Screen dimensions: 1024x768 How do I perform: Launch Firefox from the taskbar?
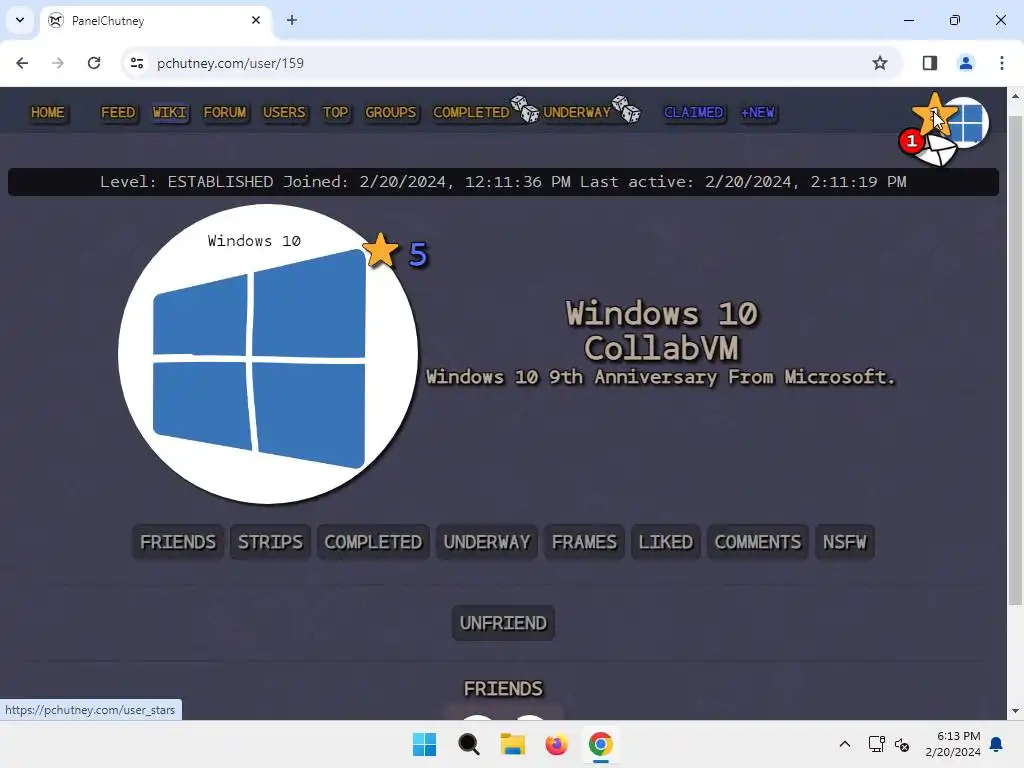point(556,744)
